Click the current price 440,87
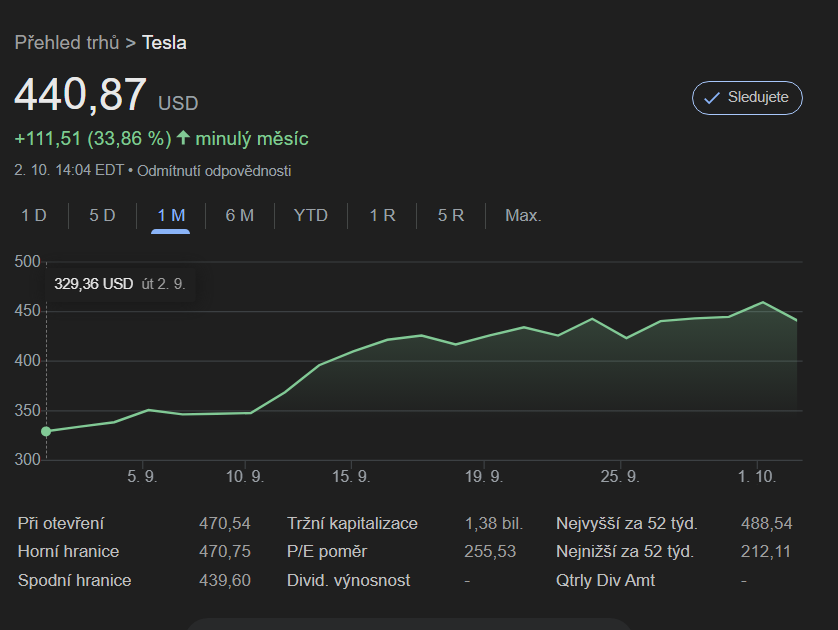This screenshot has width=838, height=630. click(80, 95)
